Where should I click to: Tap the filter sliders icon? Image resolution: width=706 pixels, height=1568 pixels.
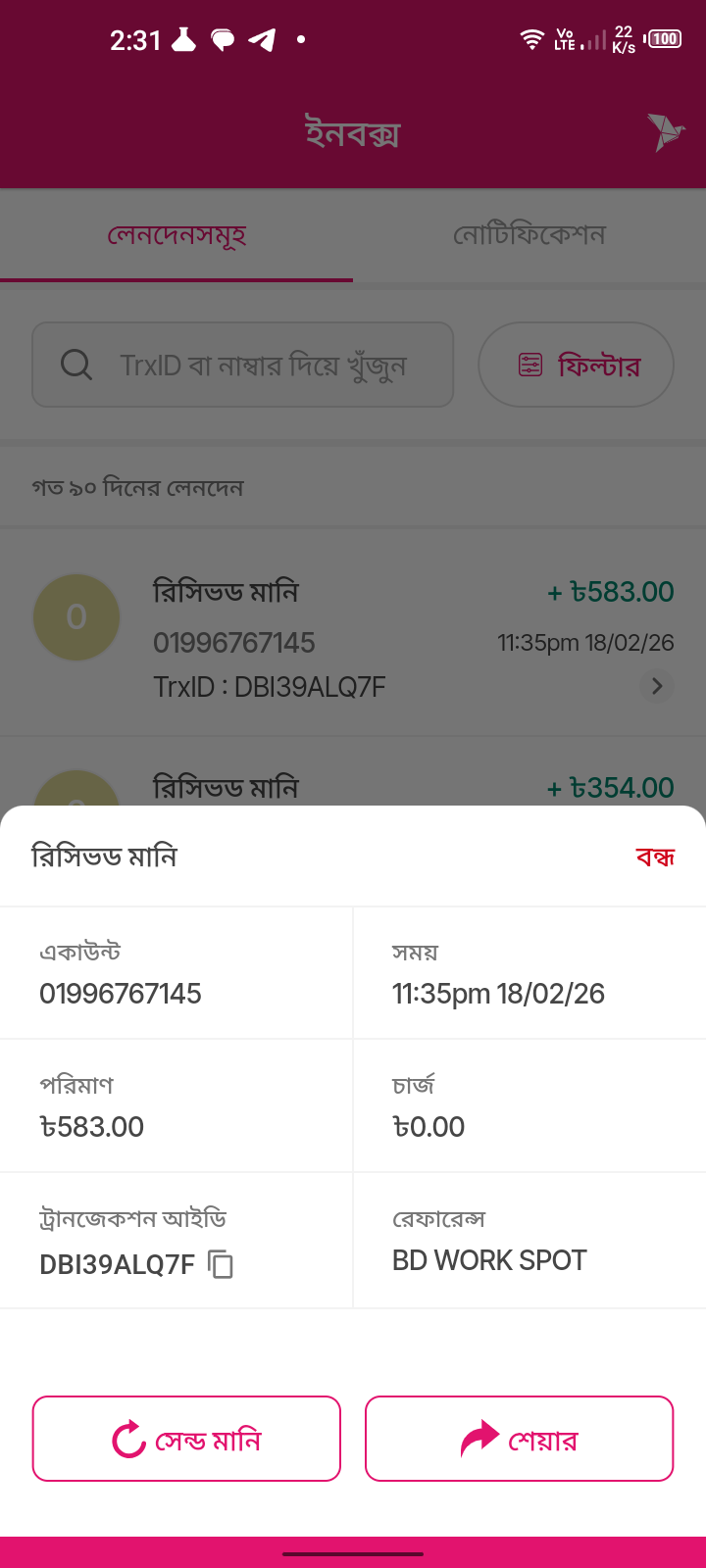click(x=530, y=365)
